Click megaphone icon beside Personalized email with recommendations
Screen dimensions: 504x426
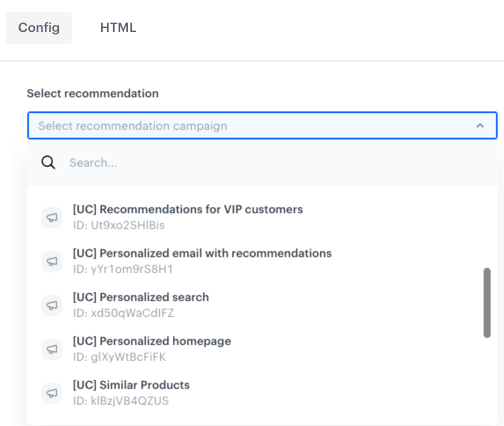[x=52, y=261]
